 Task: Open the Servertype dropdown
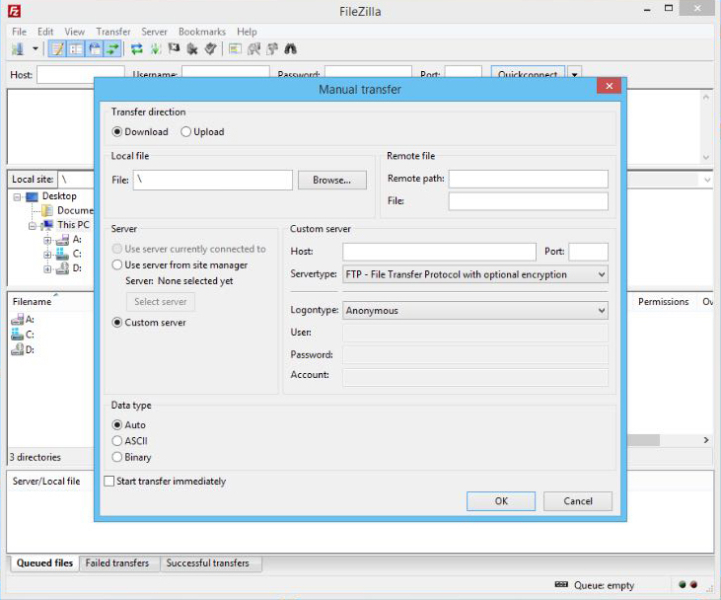point(474,274)
